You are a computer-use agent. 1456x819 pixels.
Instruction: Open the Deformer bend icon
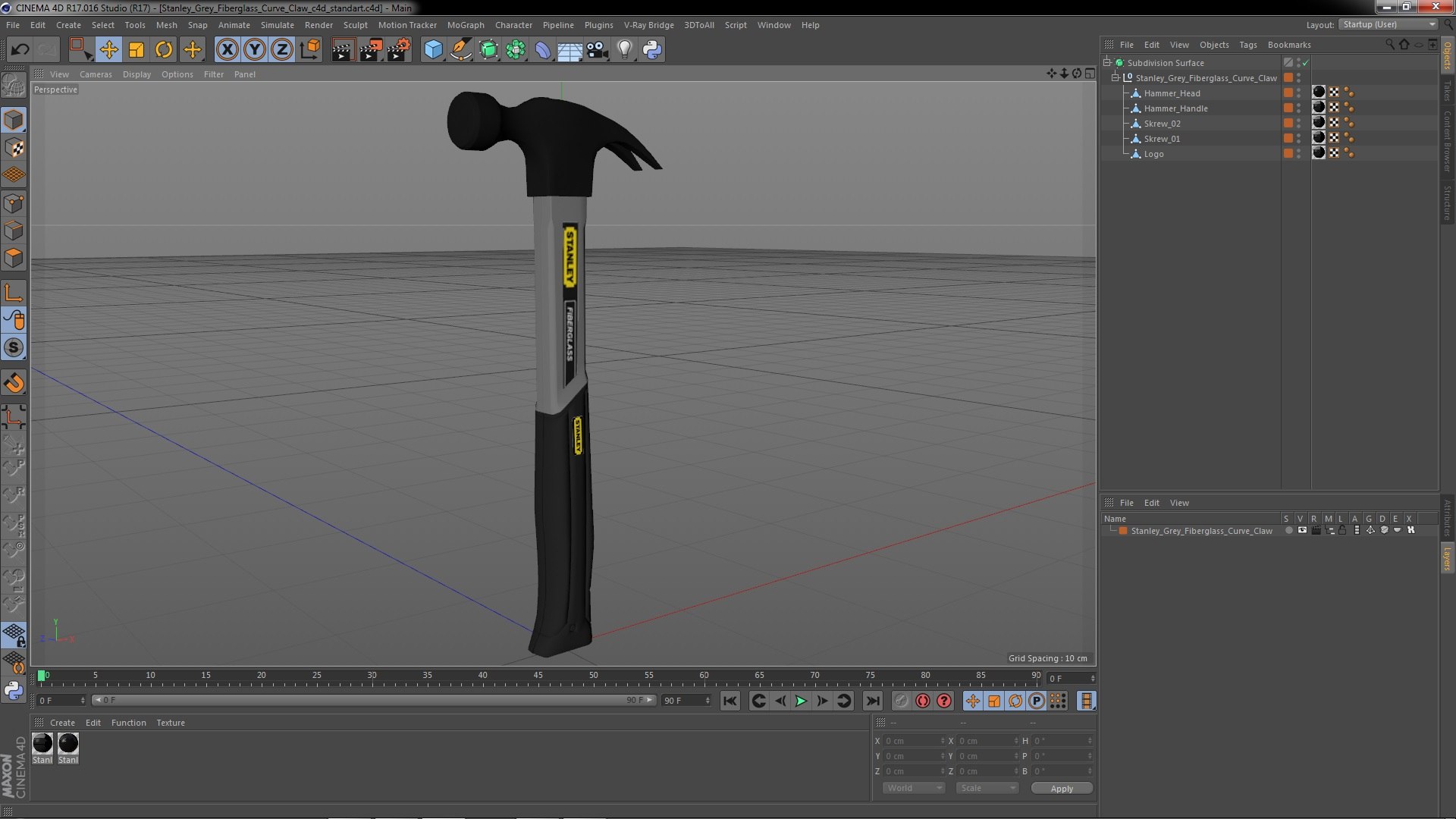point(543,50)
